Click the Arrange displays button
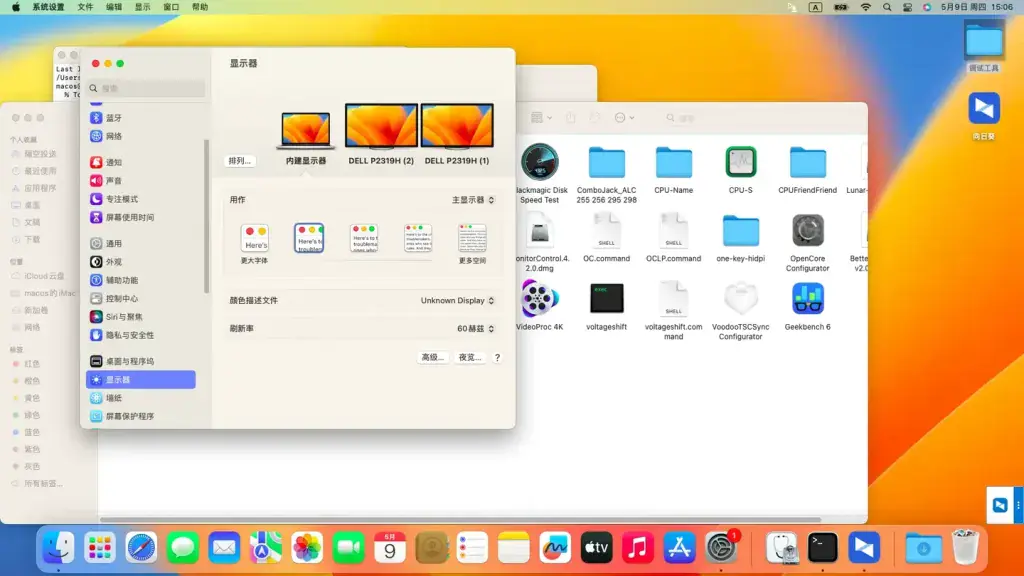Image resolution: width=1024 pixels, height=576 pixels. [x=240, y=161]
